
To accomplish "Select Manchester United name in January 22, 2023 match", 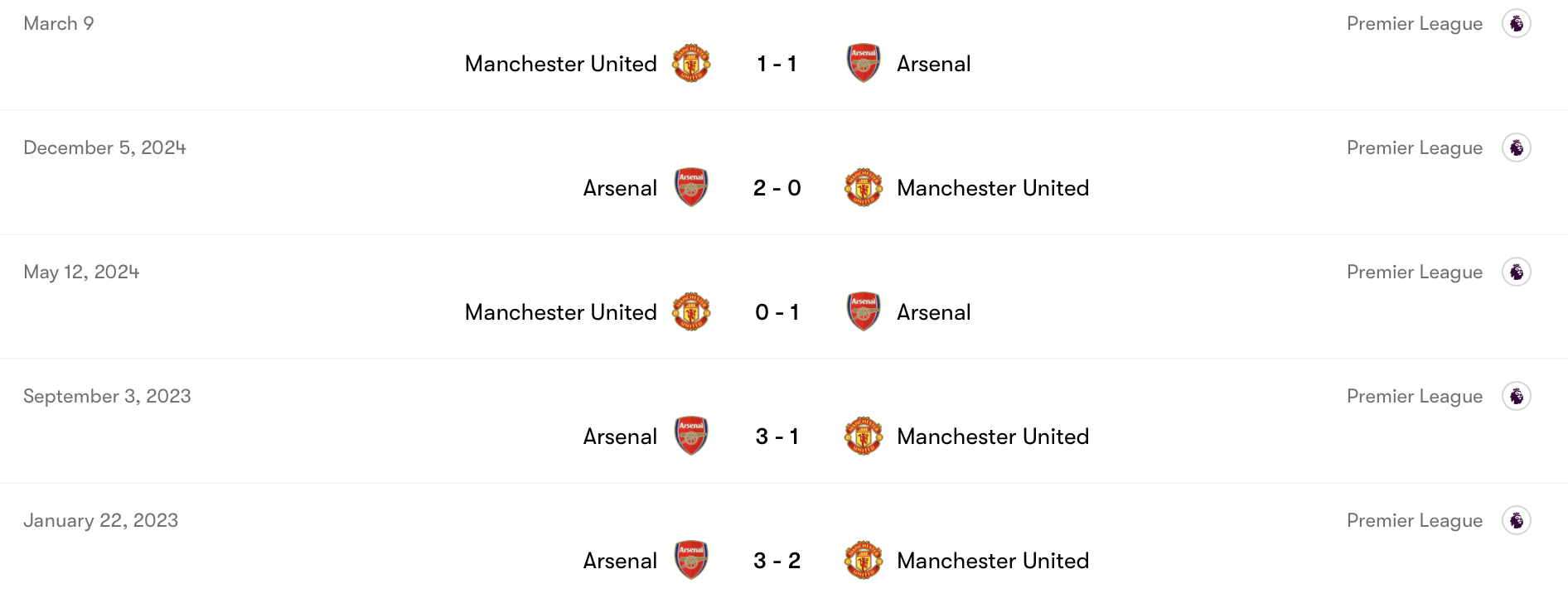I will [x=993, y=561].
